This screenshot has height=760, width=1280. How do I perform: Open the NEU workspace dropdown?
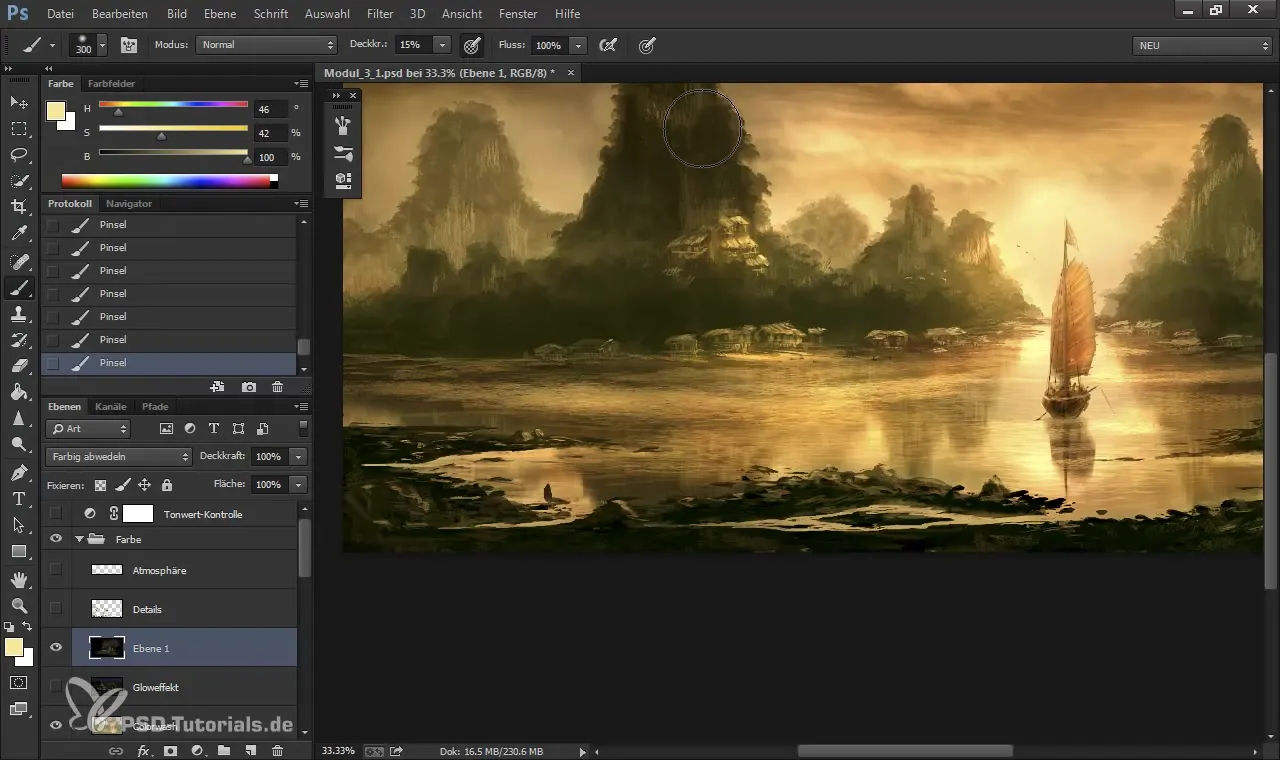pos(1202,45)
